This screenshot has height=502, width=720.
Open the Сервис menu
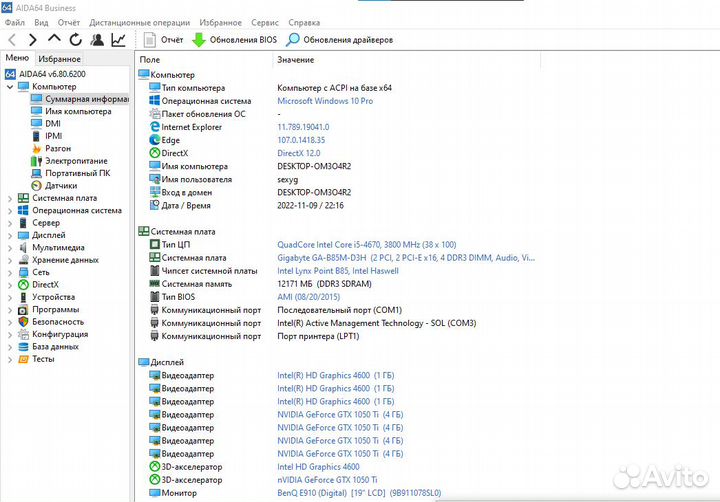click(x=265, y=21)
